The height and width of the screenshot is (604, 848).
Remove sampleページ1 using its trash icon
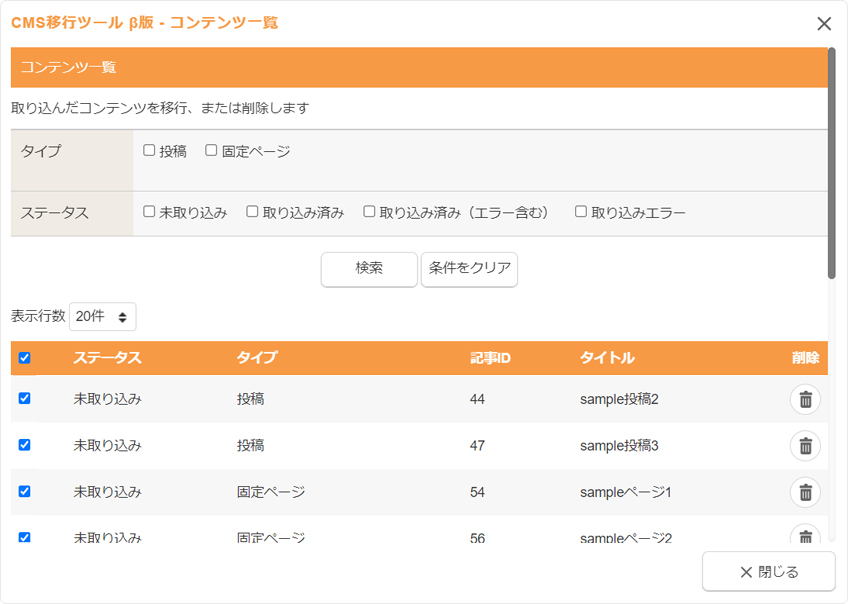click(x=805, y=492)
